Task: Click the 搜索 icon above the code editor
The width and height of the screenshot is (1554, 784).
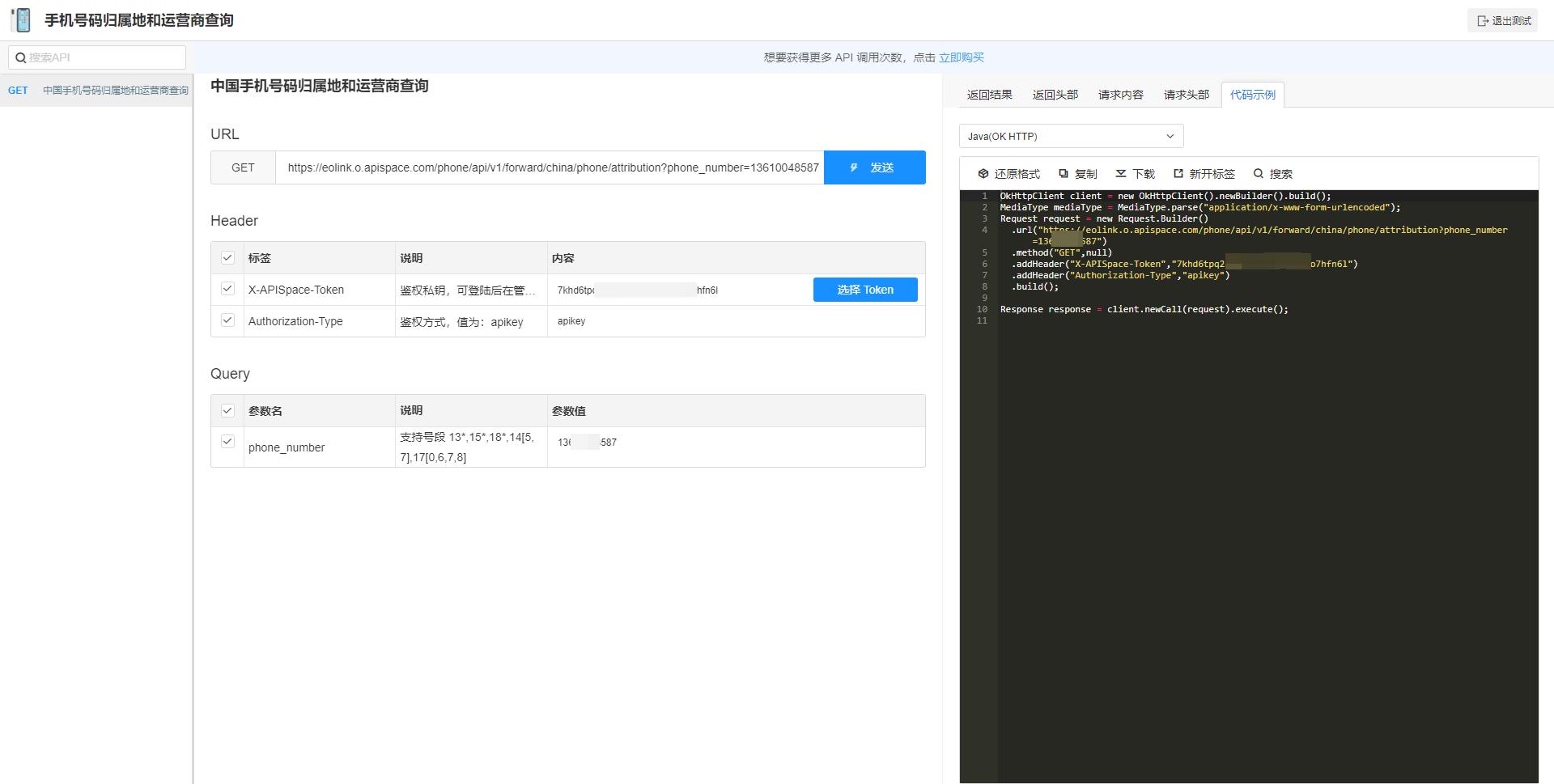Action: pyautogui.click(x=1259, y=173)
